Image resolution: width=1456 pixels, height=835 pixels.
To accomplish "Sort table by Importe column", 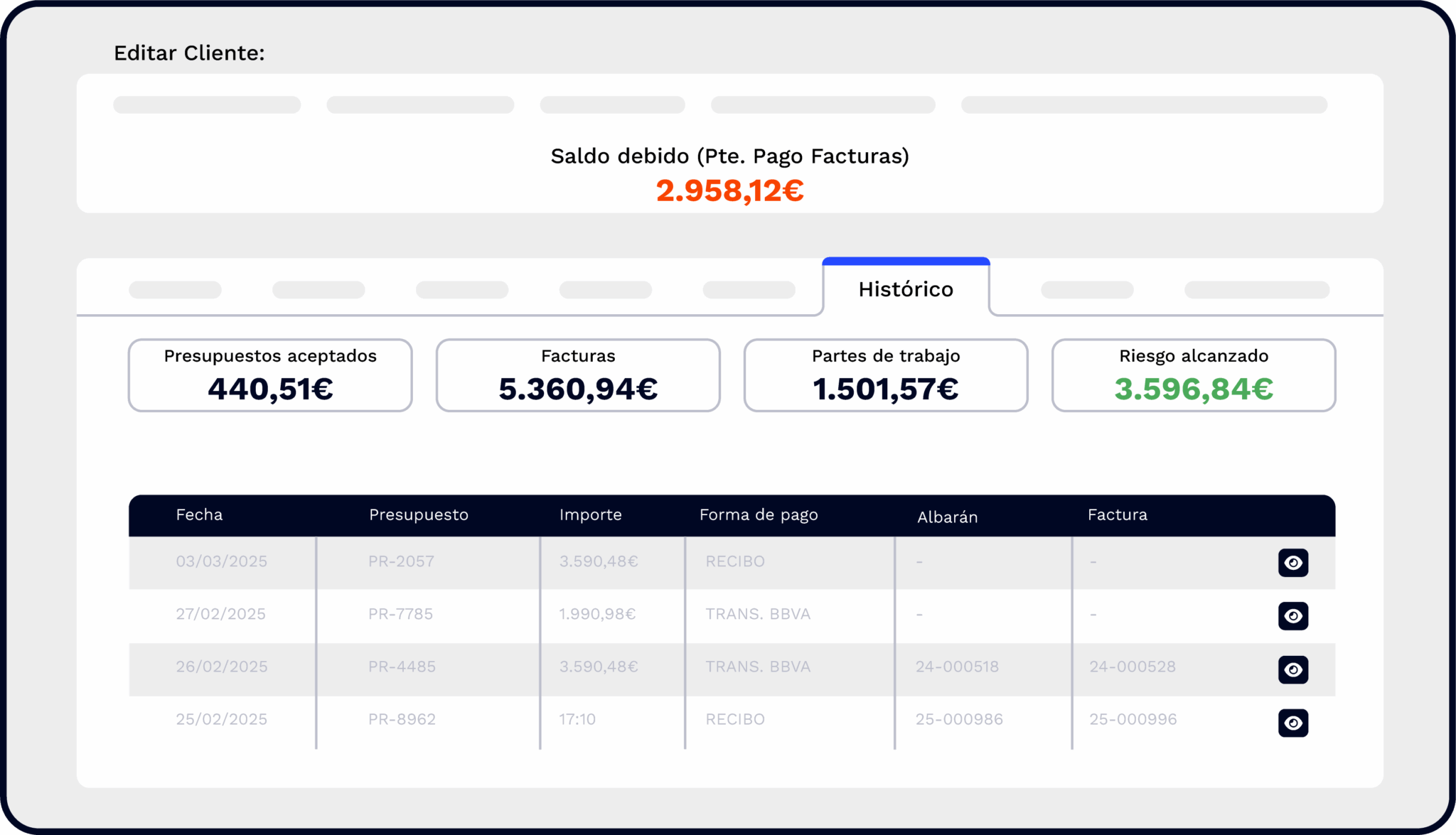I will point(590,515).
